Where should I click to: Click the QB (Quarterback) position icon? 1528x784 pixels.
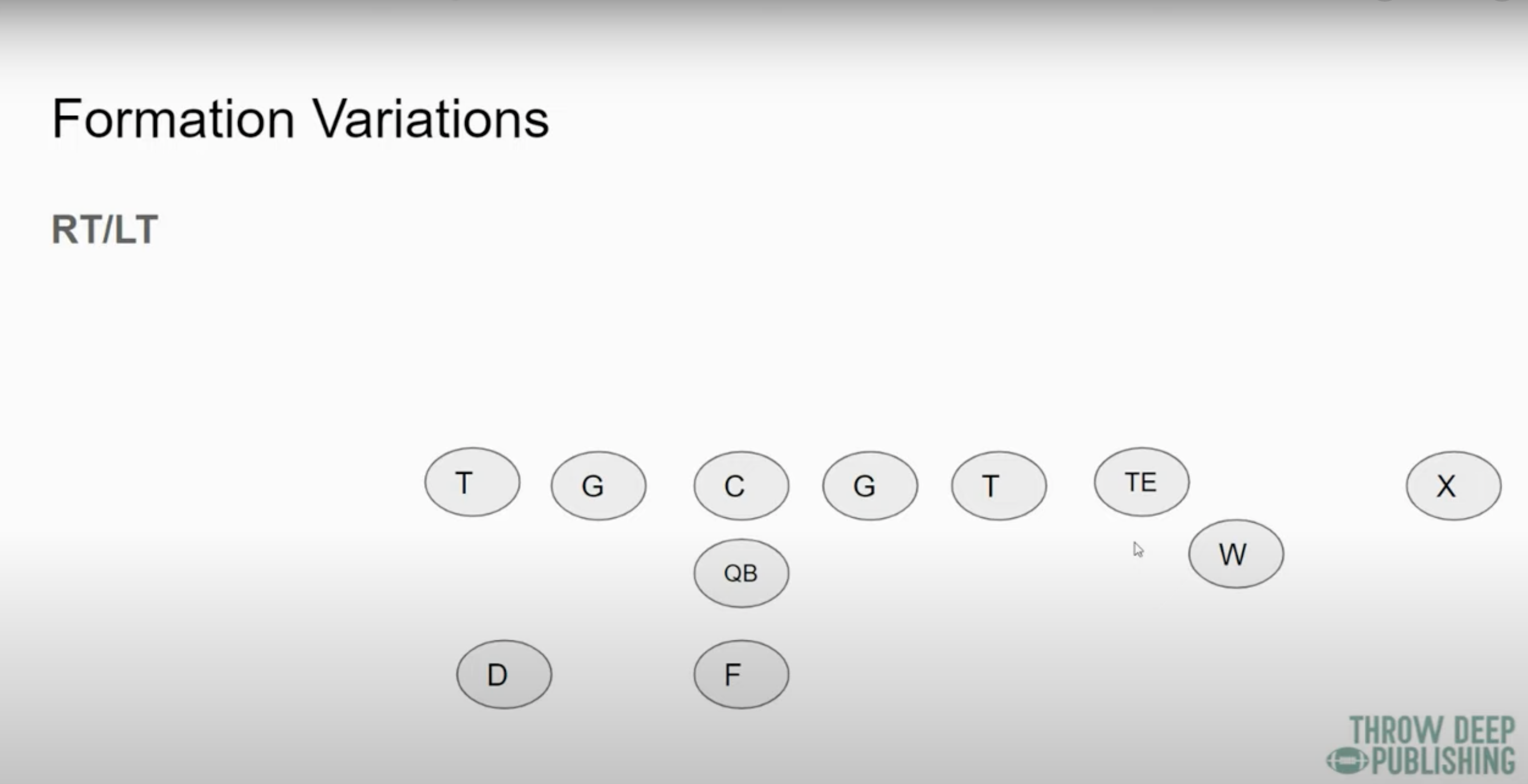(x=741, y=573)
